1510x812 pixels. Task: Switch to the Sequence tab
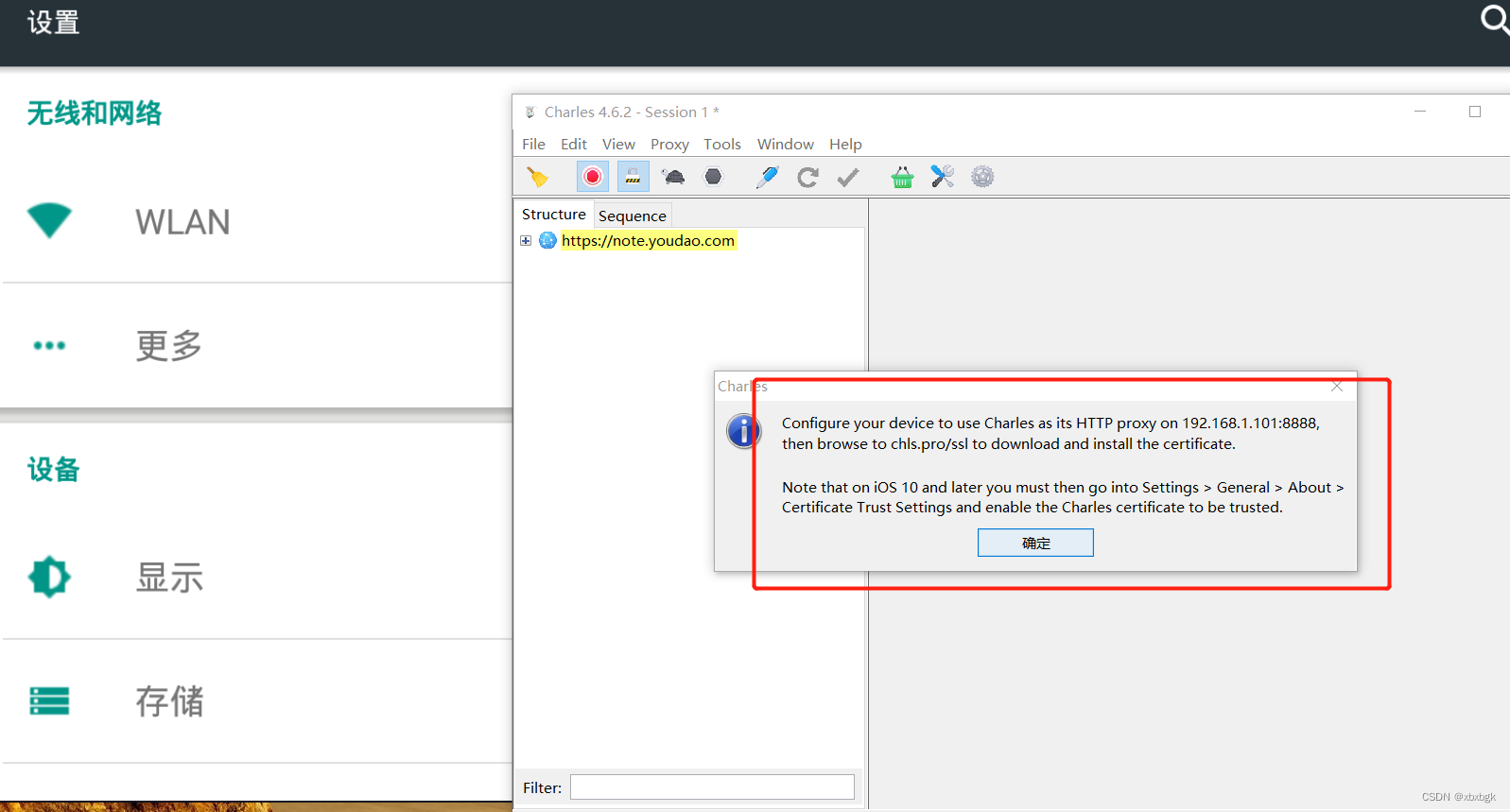633,216
